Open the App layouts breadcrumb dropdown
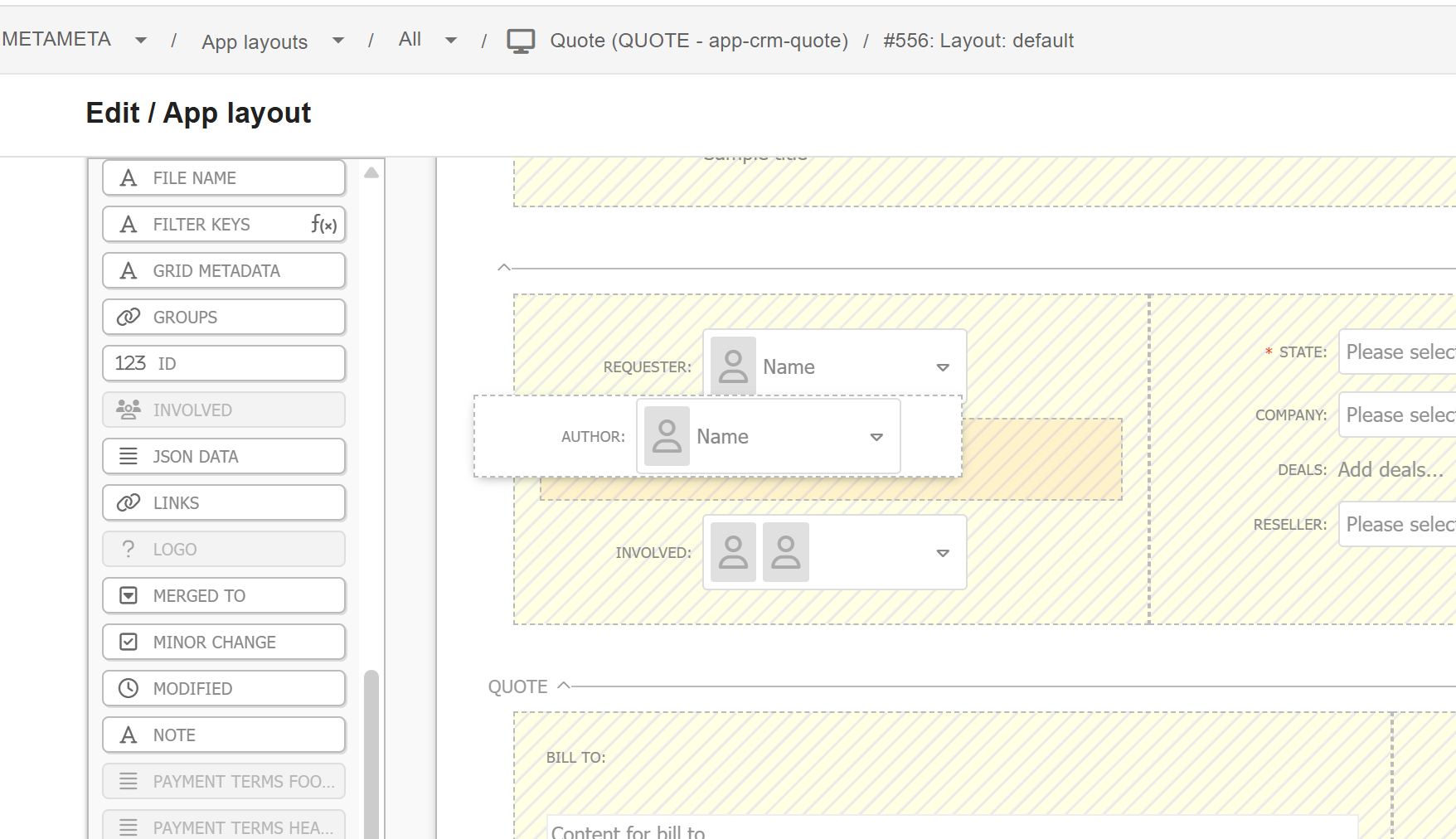The height and width of the screenshot is (839, 1456). coord(337,40)
